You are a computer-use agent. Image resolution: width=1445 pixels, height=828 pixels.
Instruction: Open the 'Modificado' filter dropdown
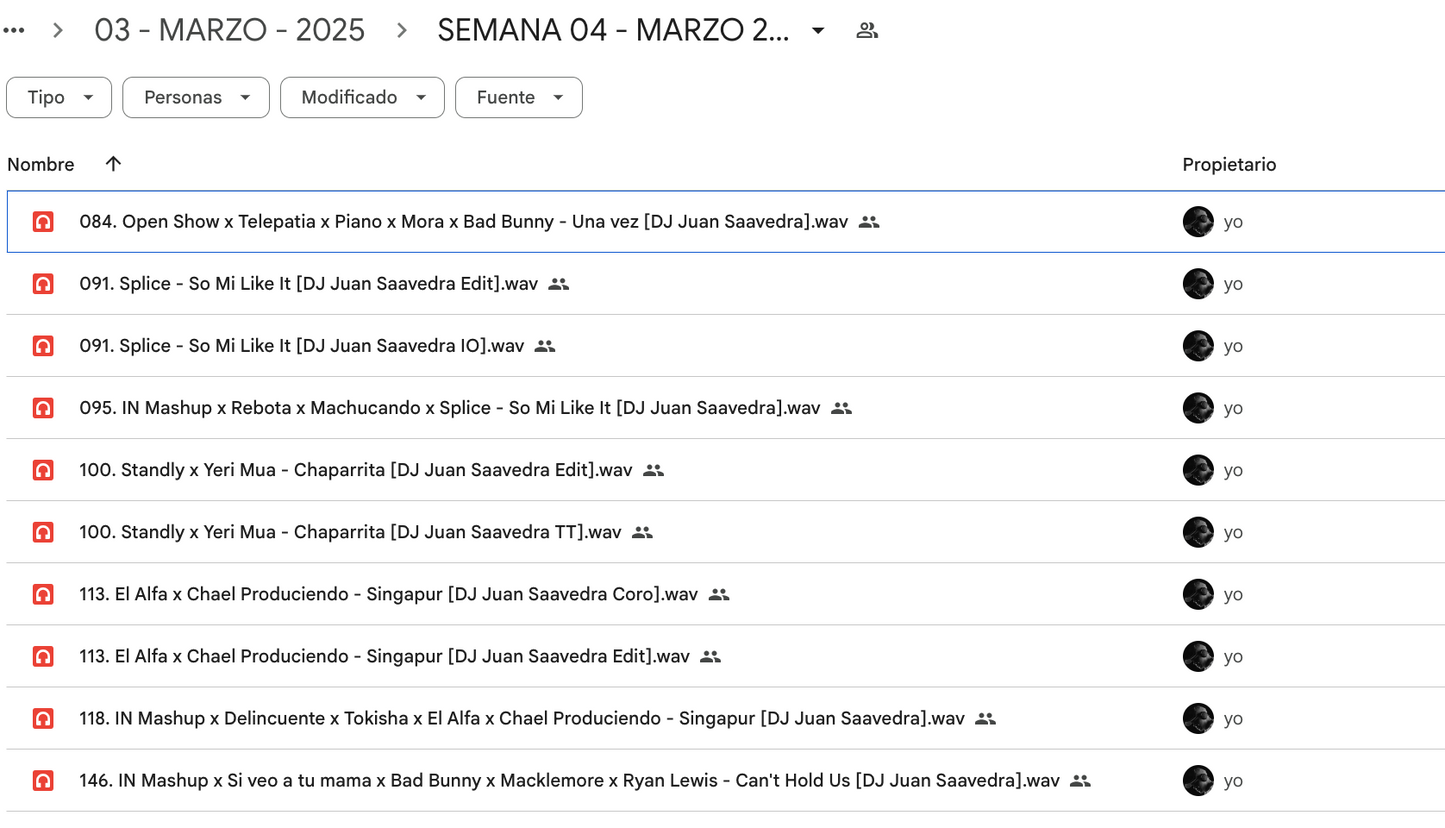(x=362, y=97)
